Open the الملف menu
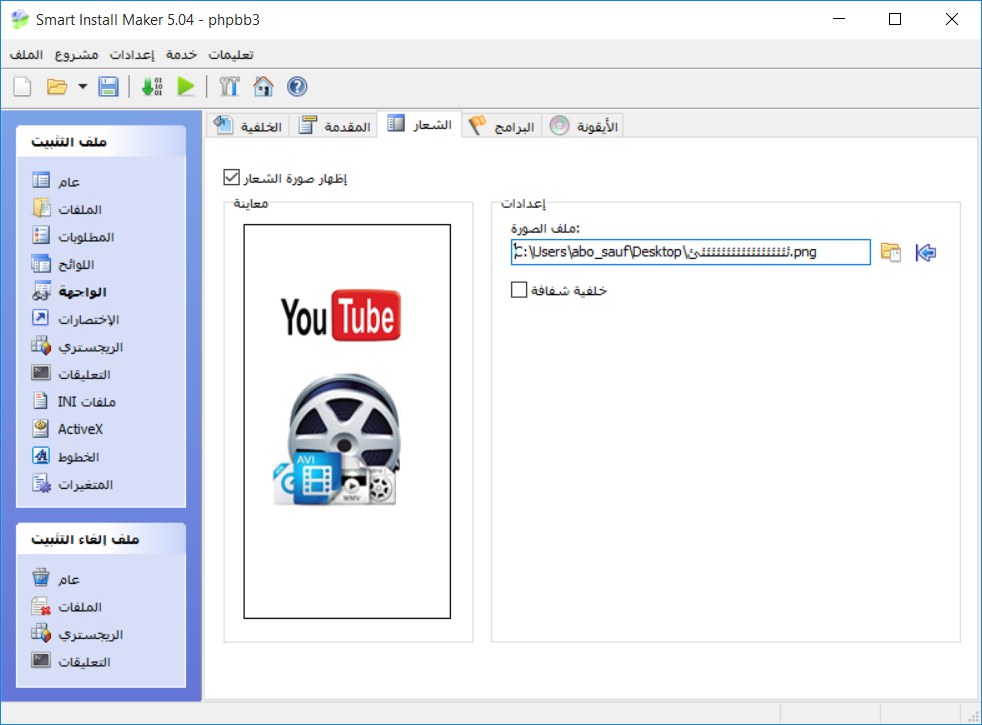The width and height of the screenshot is (982, 725). click(x=26, y=55)
